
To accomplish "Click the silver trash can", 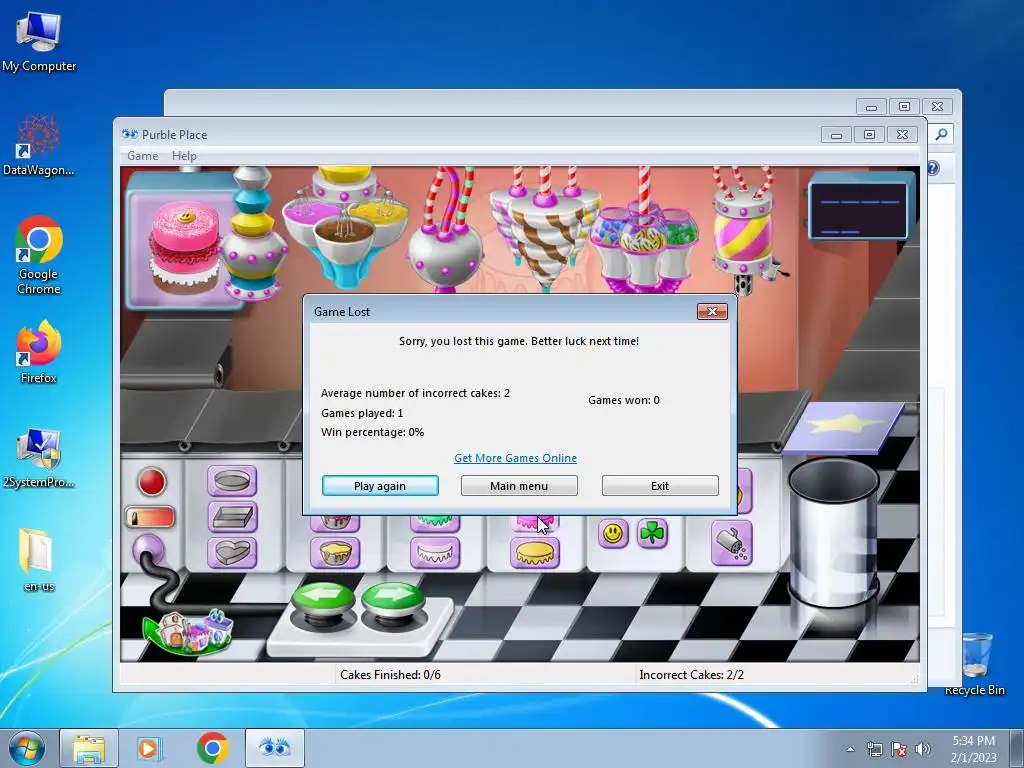I will [833, 532].
